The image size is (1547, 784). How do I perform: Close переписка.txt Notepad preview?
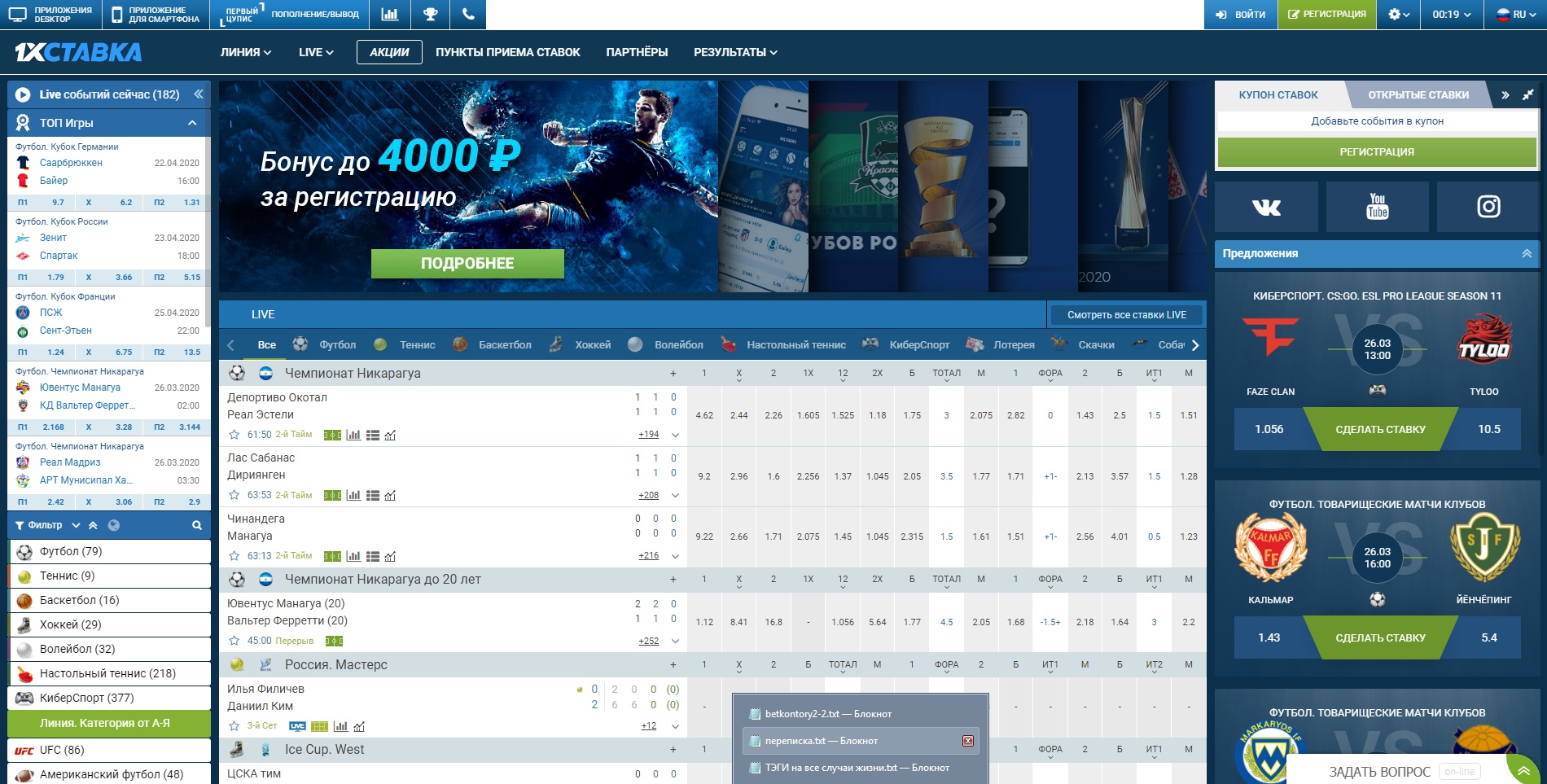click(x=967, y=741)
